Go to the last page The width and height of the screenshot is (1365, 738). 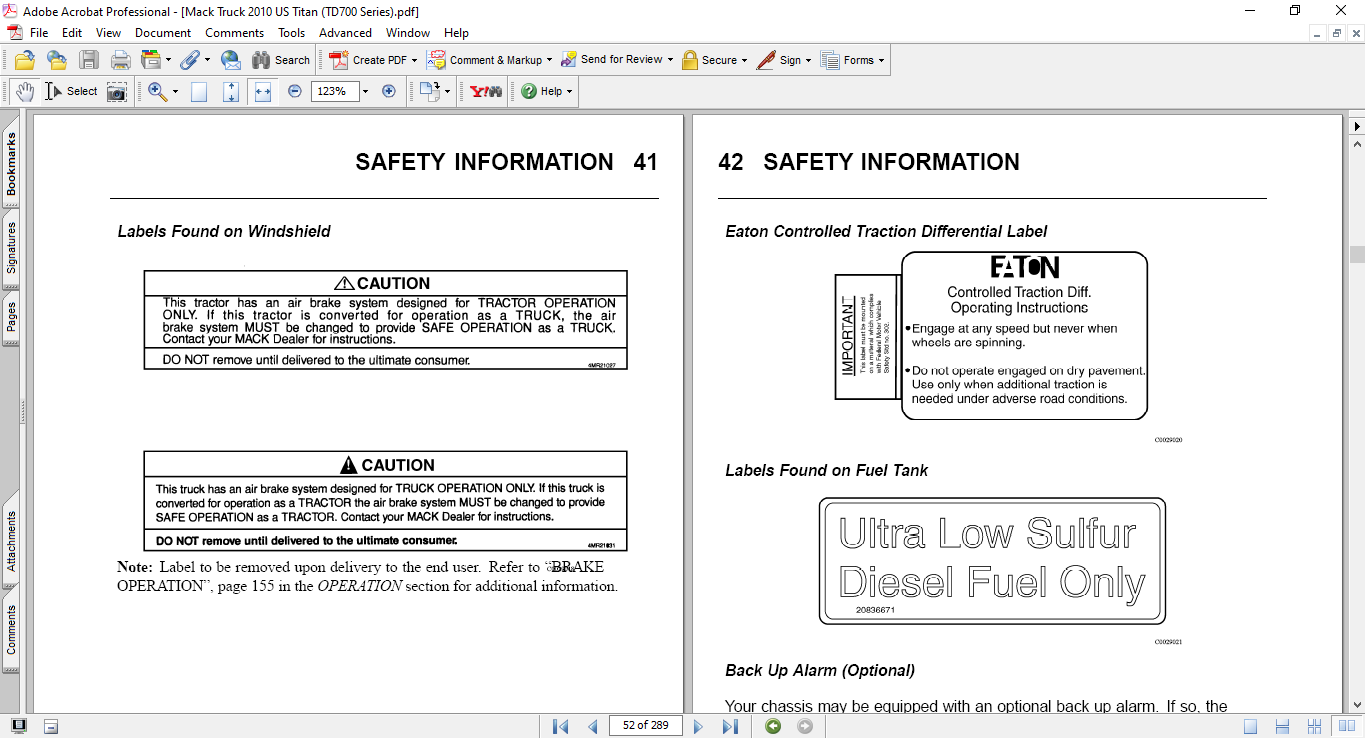pos(730,726)
